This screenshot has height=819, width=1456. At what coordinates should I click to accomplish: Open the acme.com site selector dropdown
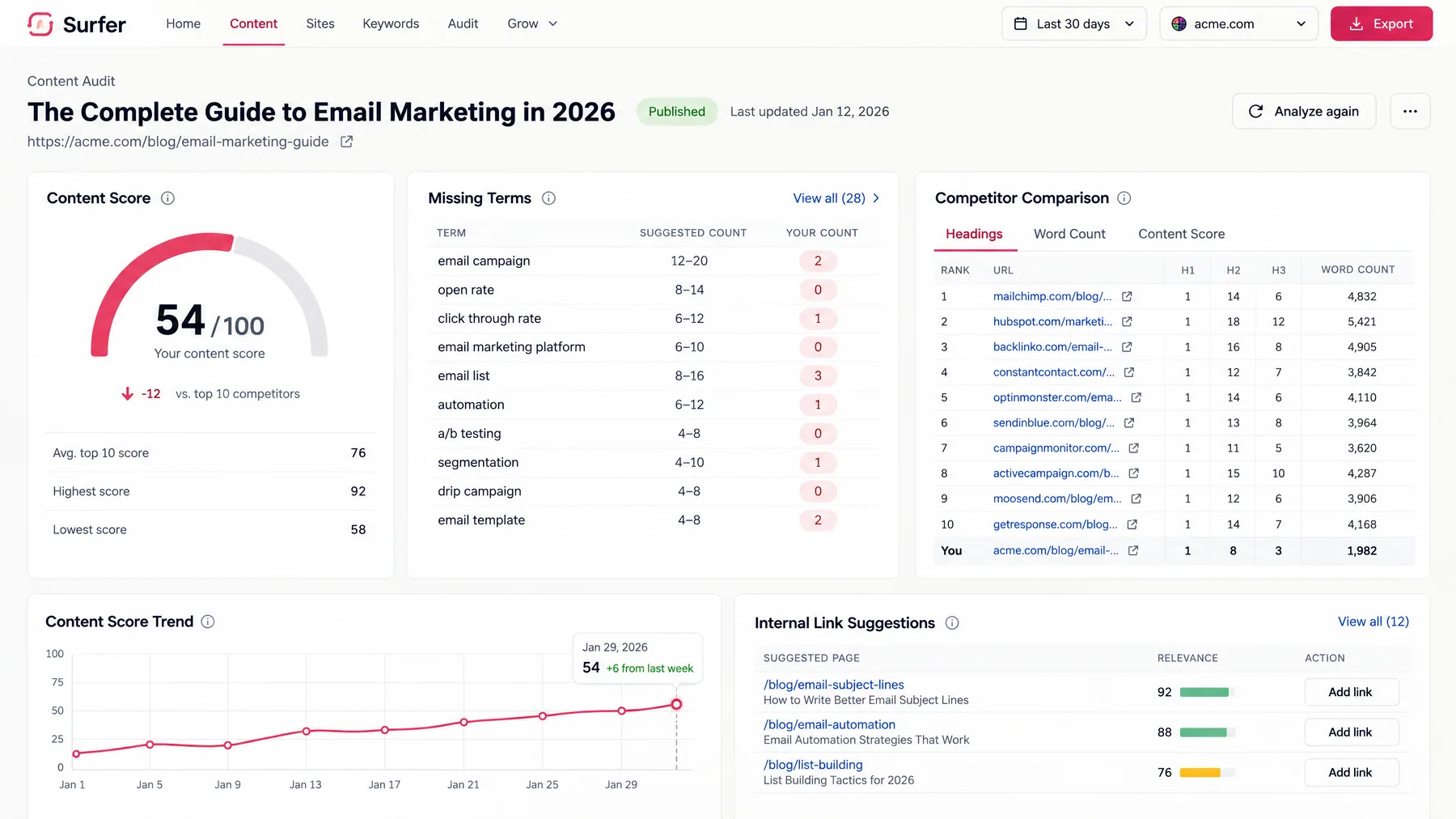coord(1238,24)
